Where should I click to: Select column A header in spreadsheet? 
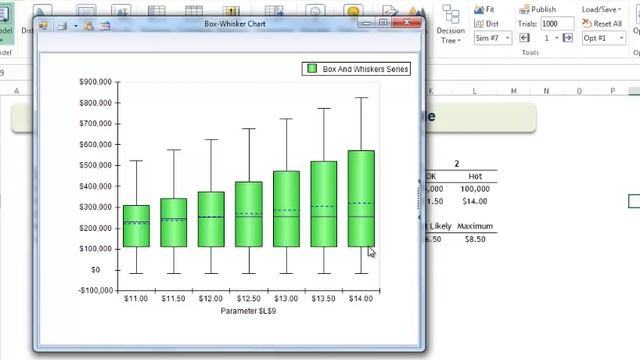[x=16, y=91]
